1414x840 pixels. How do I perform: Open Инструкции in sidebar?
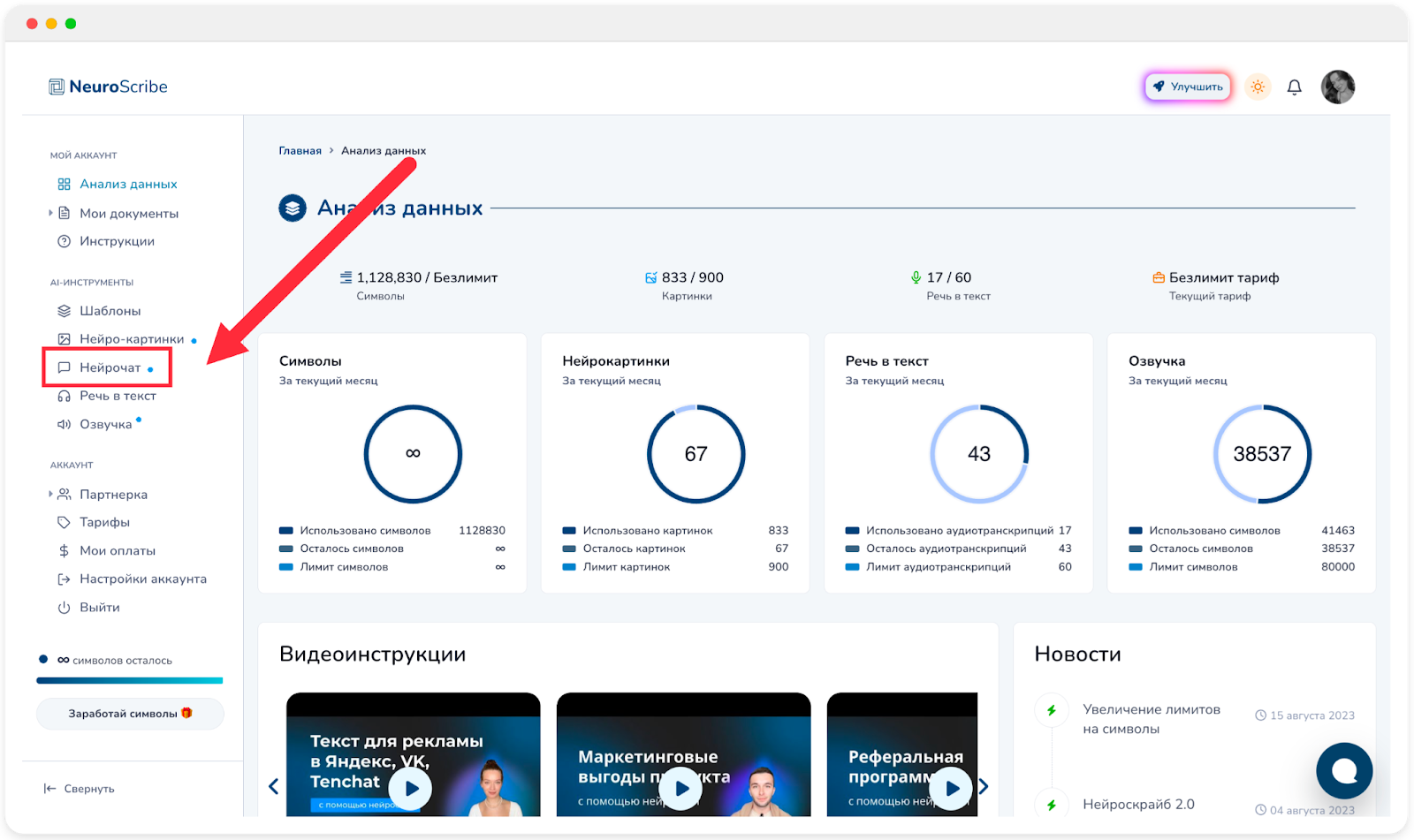tap(117, 241)
